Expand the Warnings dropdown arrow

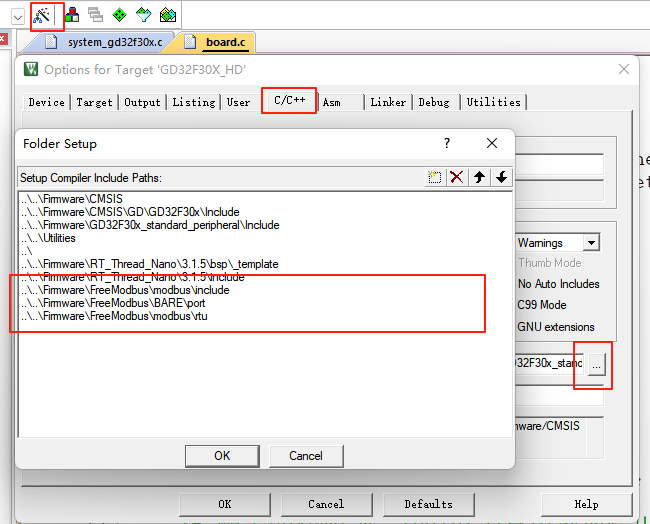click(x=592, y=243)
